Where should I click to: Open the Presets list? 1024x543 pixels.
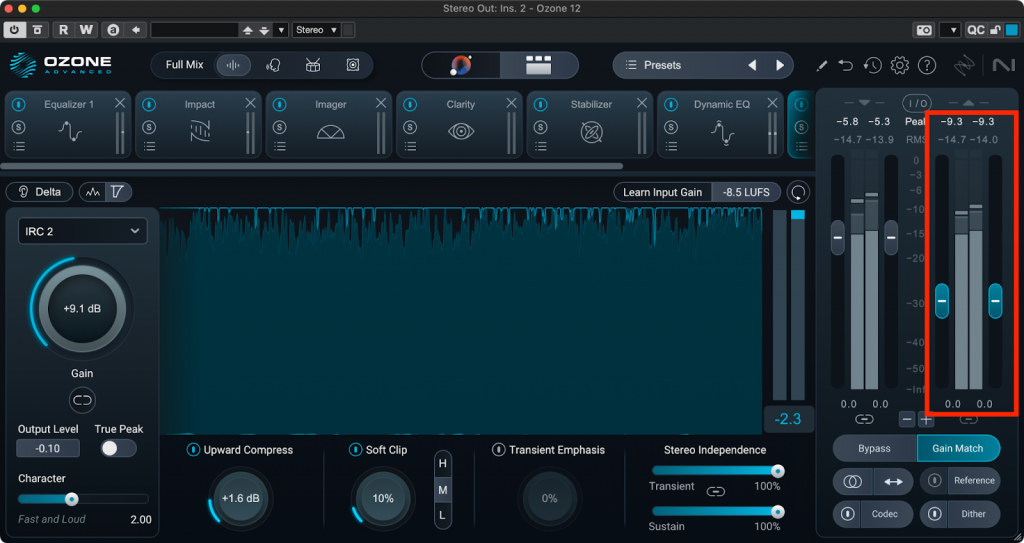point(662,66)
